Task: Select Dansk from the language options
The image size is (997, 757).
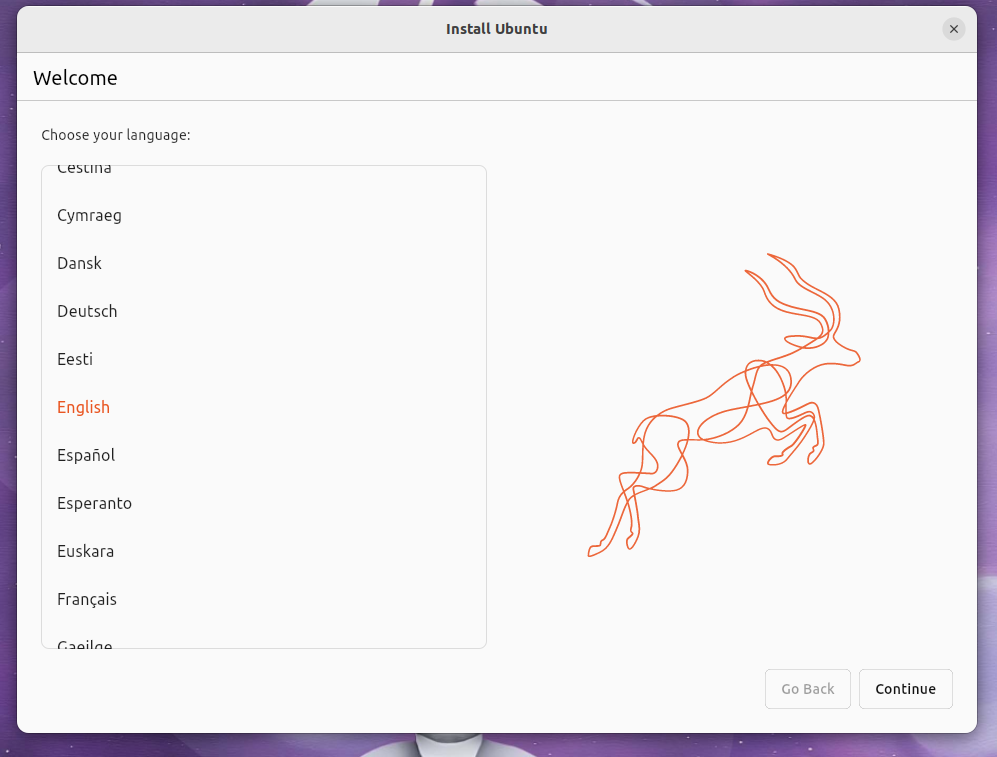Action: click(79, 263)
